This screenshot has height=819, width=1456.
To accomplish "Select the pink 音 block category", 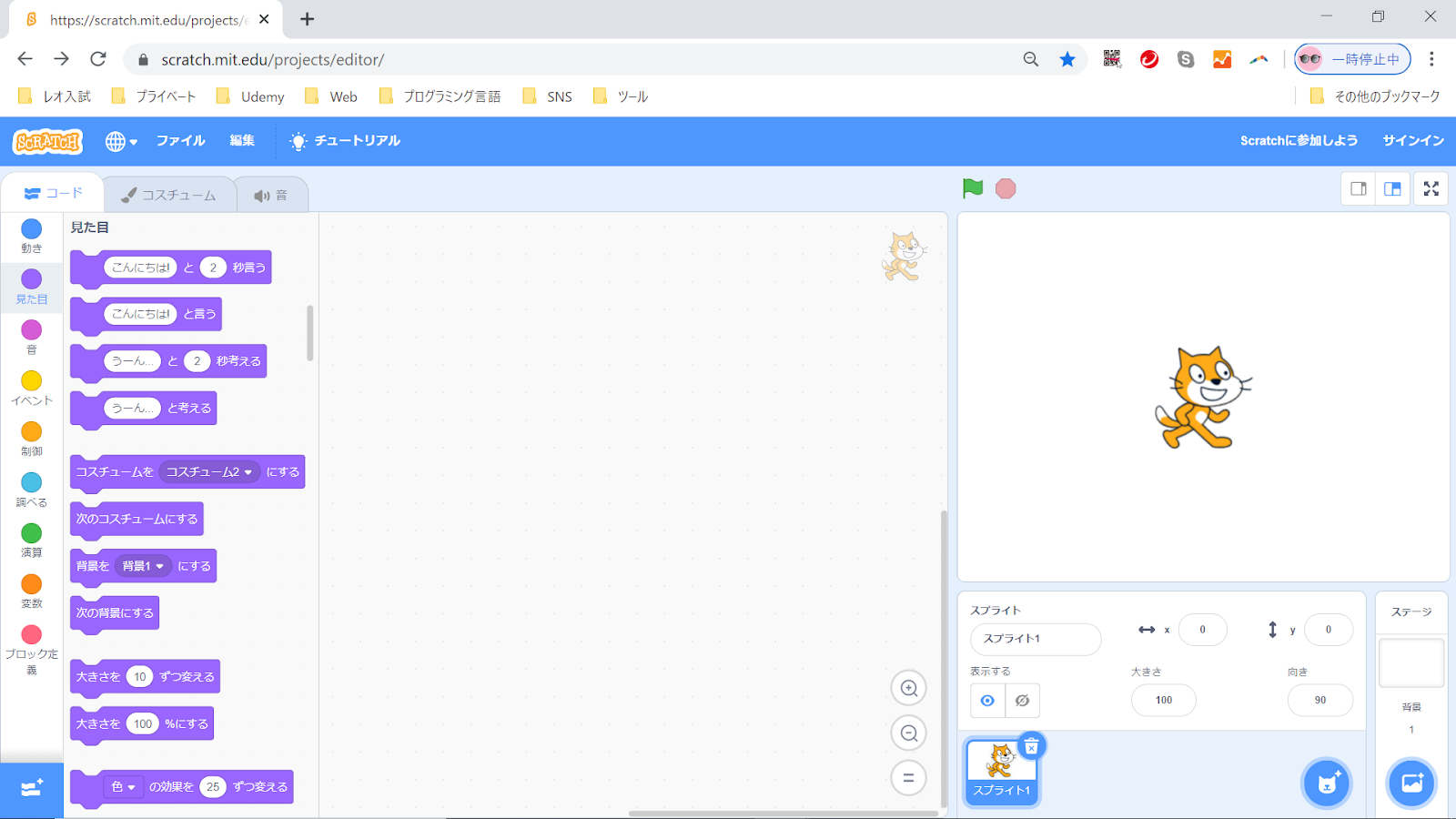I will tap(32, 337).
